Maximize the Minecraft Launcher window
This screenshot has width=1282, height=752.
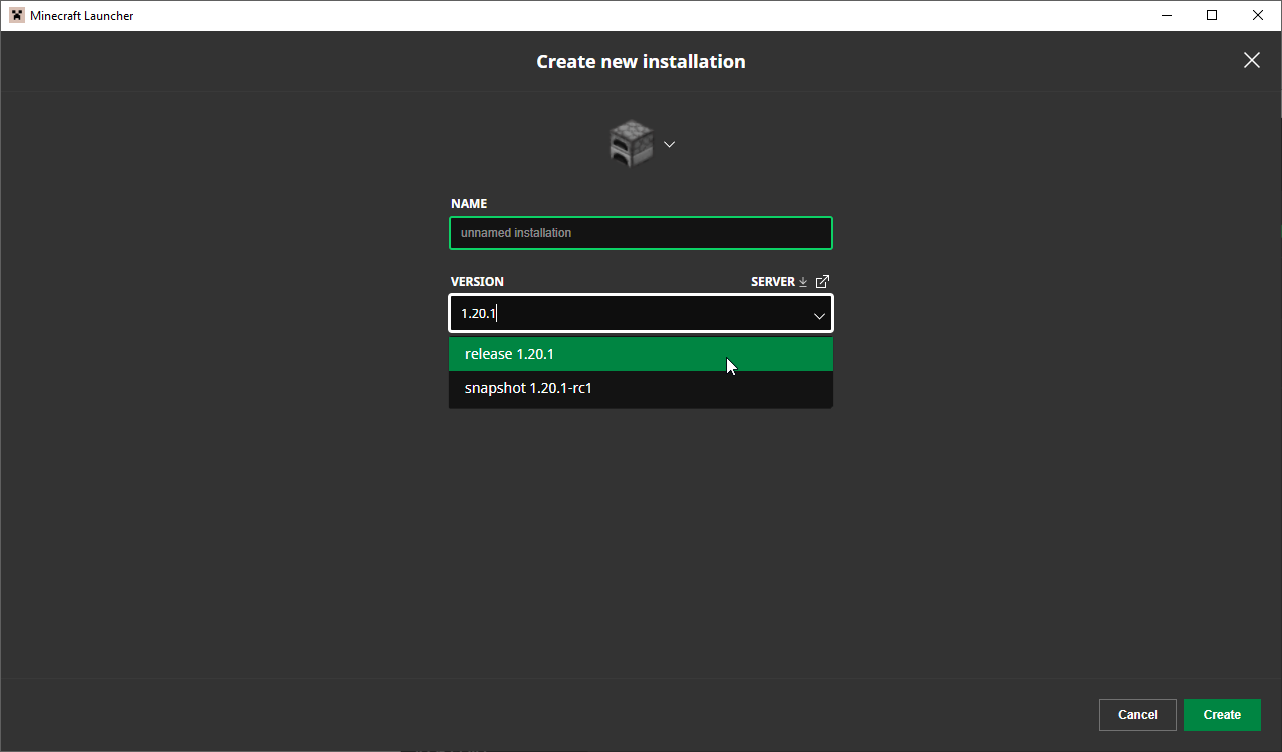click(x=1212, y=15)
